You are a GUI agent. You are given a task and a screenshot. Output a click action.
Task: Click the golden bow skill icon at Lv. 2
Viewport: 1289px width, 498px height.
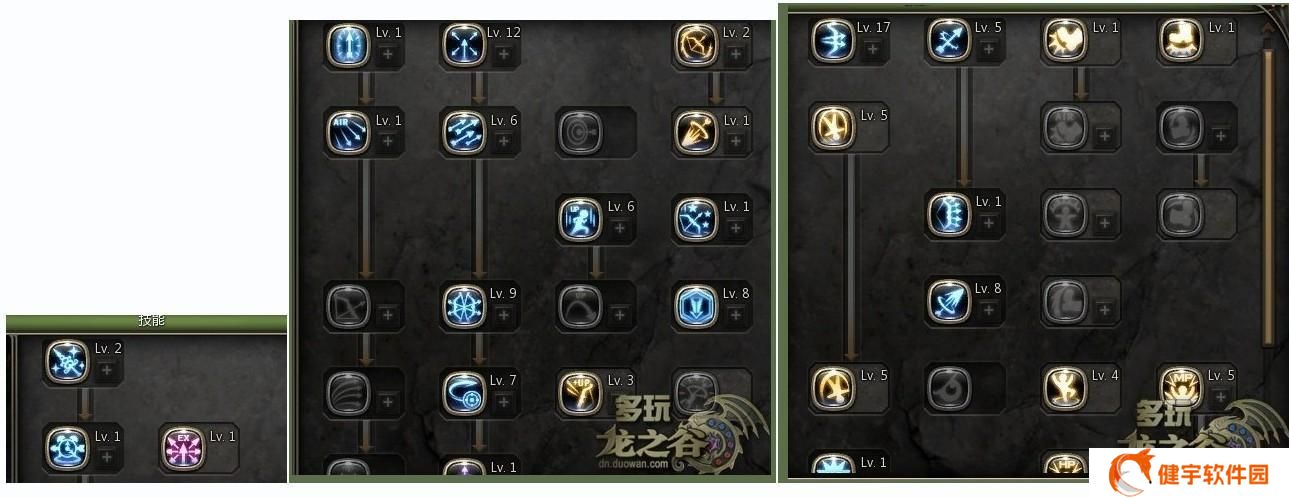coord(695,44)
